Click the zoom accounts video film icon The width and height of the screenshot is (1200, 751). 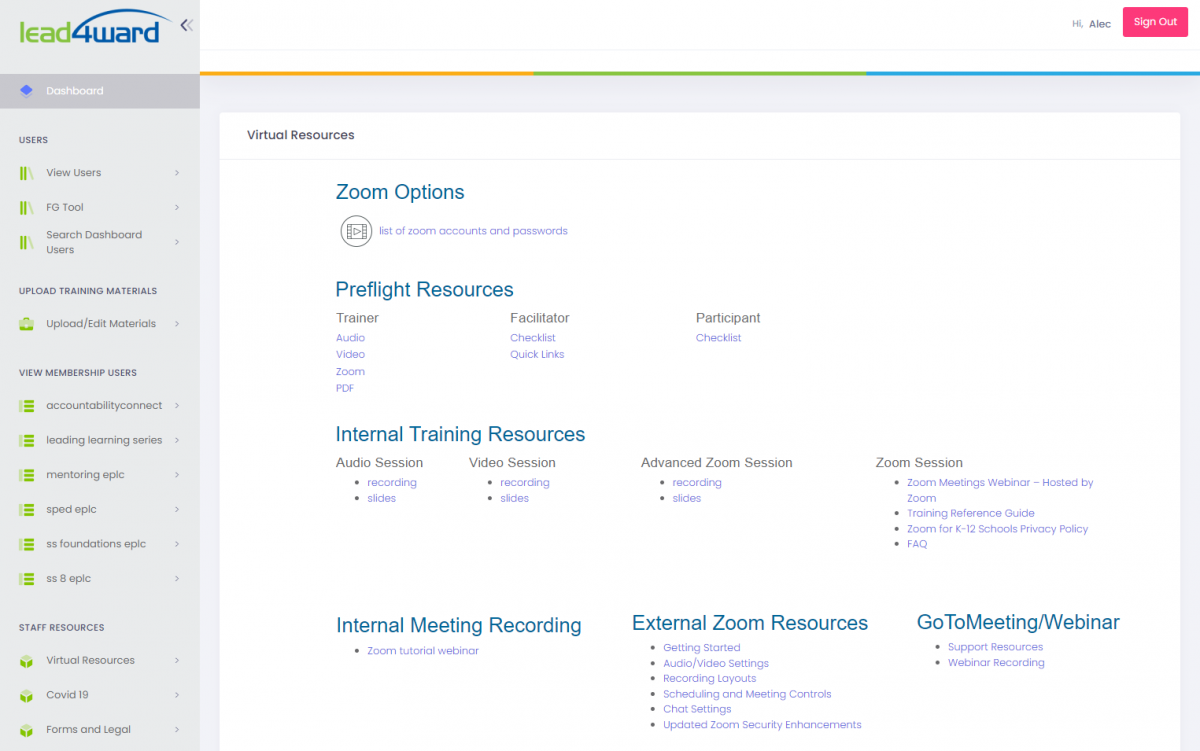[x=356, y=231]
